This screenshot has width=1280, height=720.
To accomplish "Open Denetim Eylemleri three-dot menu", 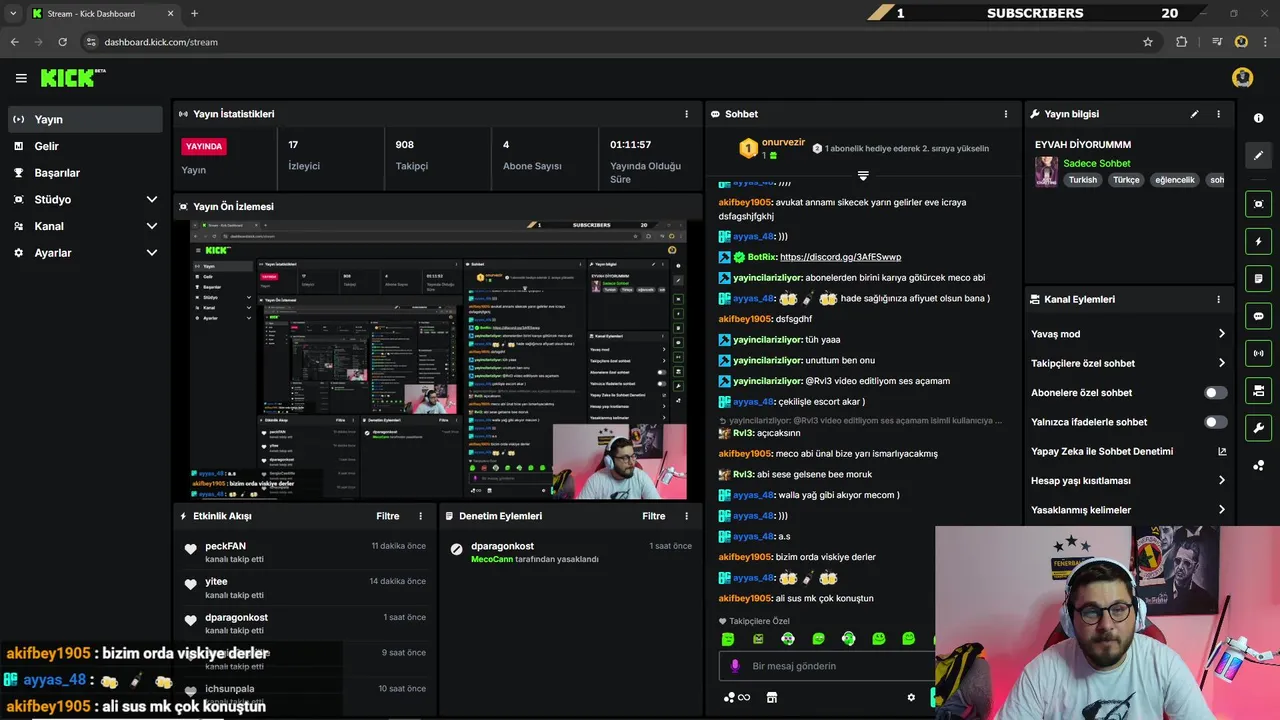I will (x=686, y=516).
